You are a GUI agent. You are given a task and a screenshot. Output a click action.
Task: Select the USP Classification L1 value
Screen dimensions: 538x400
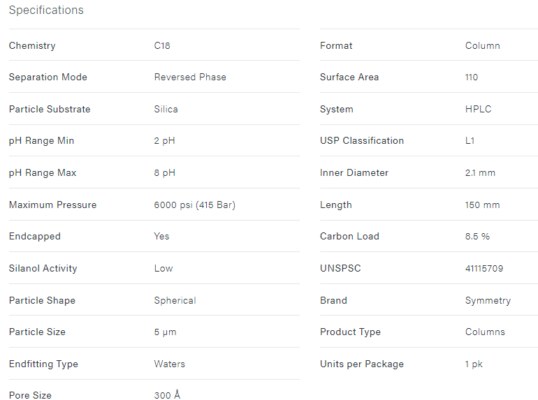pyautogui.click(x=470, y=141)
